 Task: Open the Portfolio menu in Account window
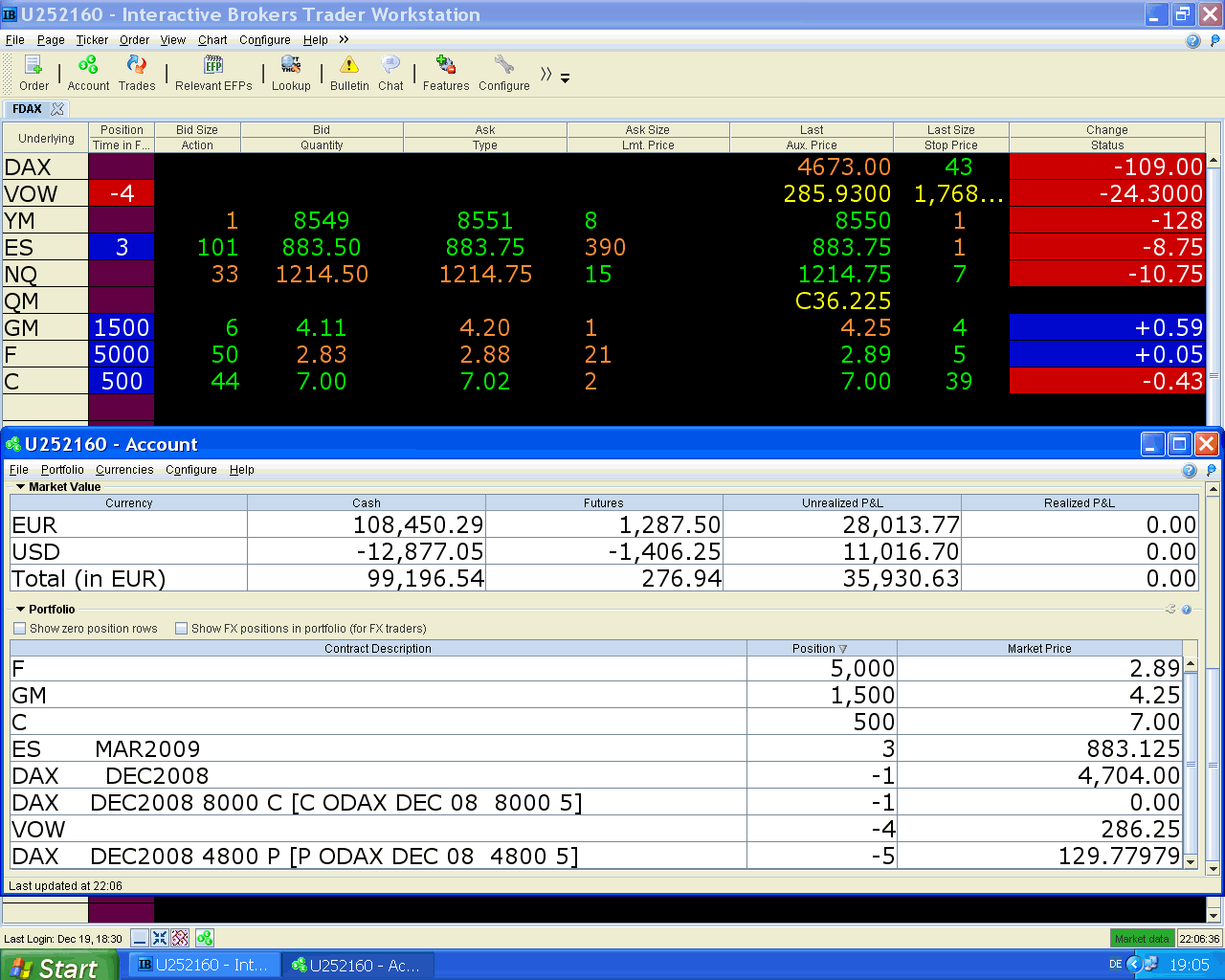click(62, 470)
